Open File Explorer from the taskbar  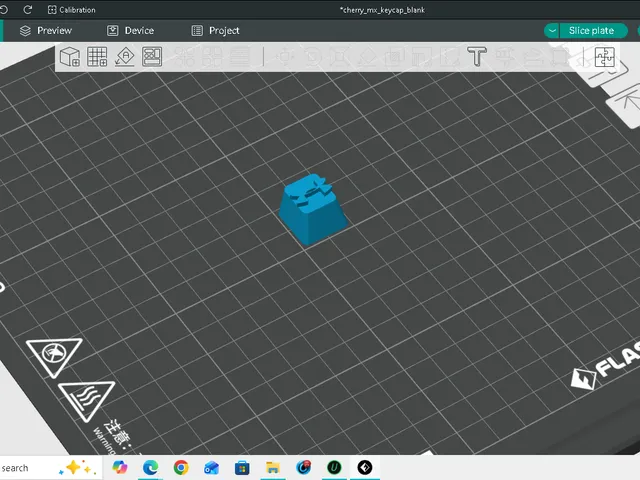pos(273,467)
